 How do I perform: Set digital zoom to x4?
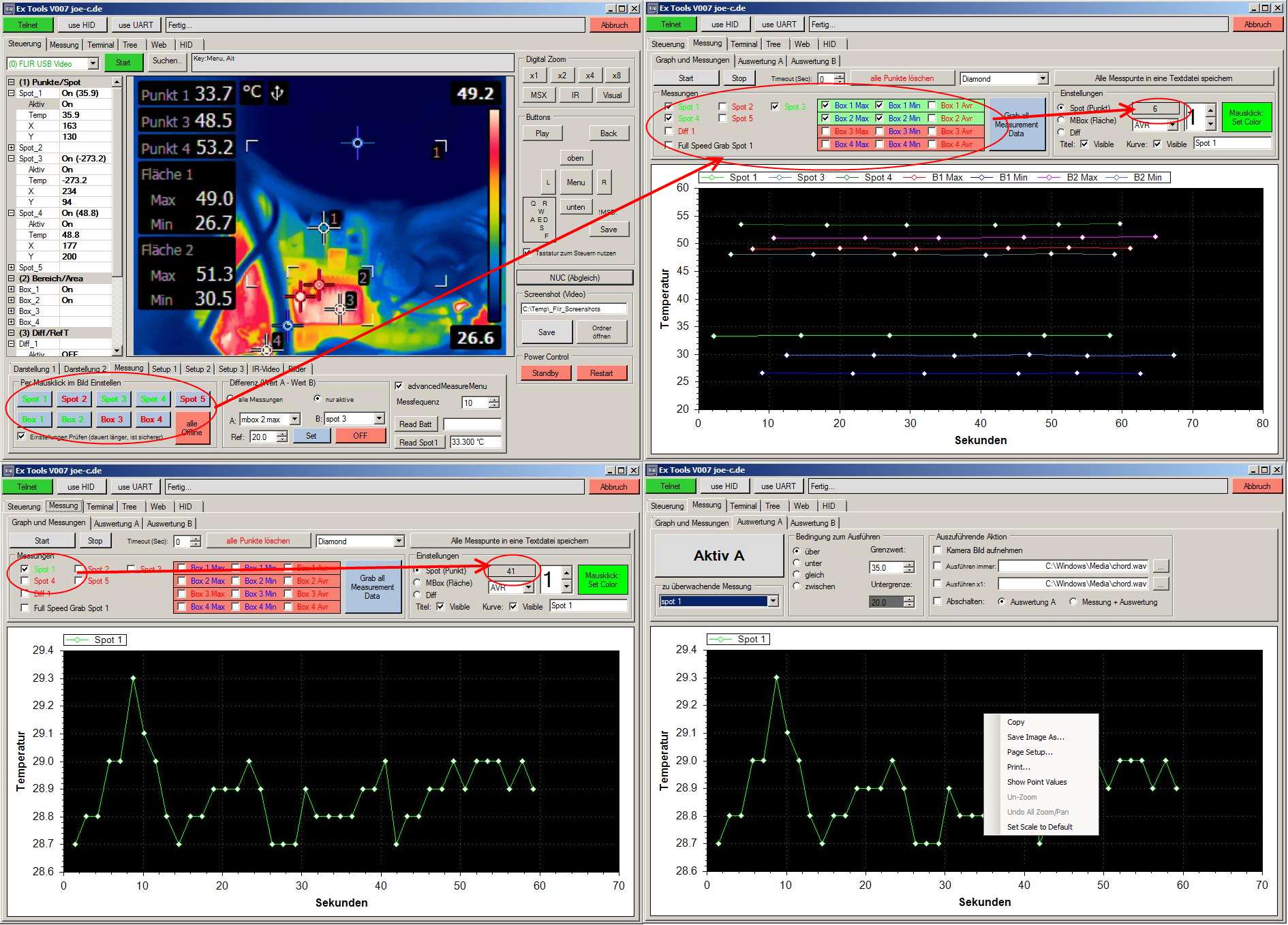(589, 76)
